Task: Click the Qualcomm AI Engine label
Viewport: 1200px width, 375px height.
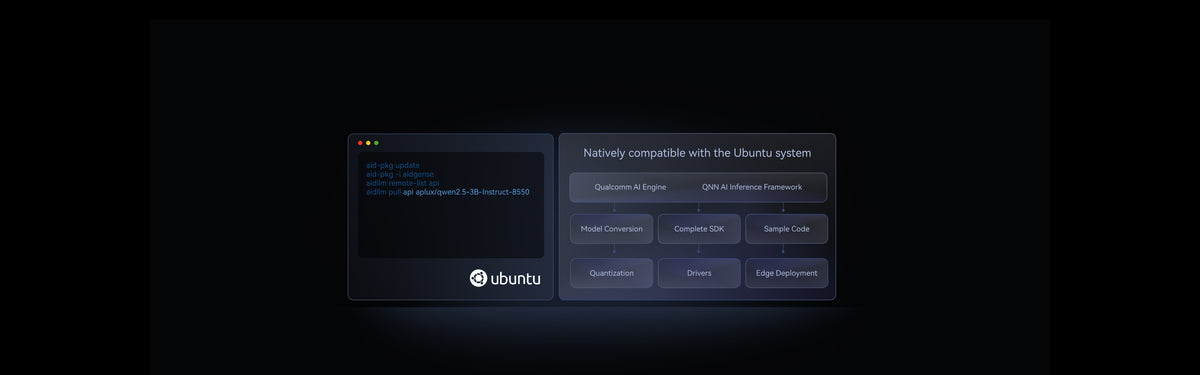Action: 630,187
